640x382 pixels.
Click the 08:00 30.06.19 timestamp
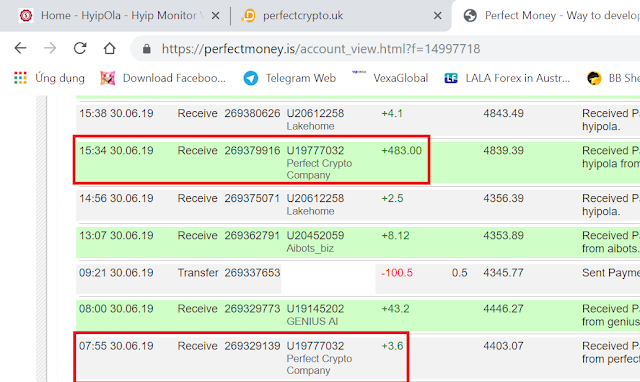click(116, 309)
